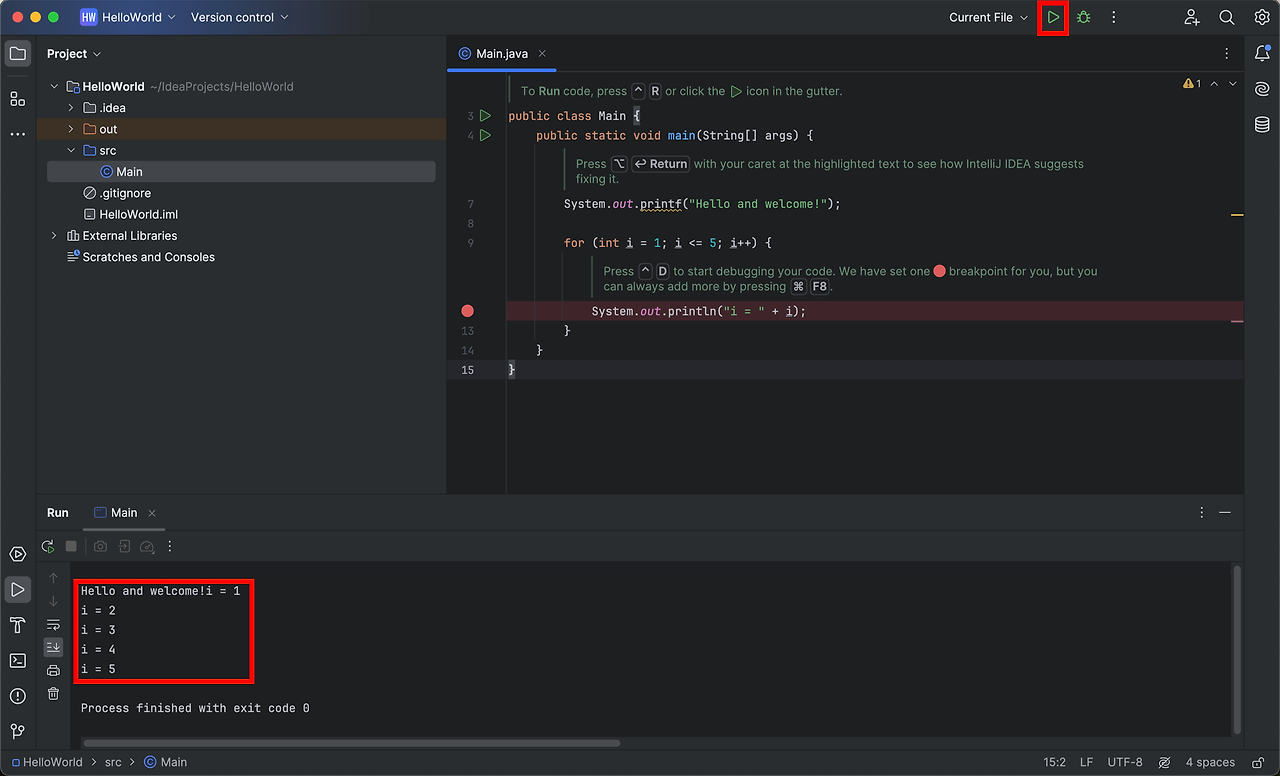This screenshot has width=1280, height=776.
Task: Click the 1 warning indicator in editor
Action: pos(1192,84)
